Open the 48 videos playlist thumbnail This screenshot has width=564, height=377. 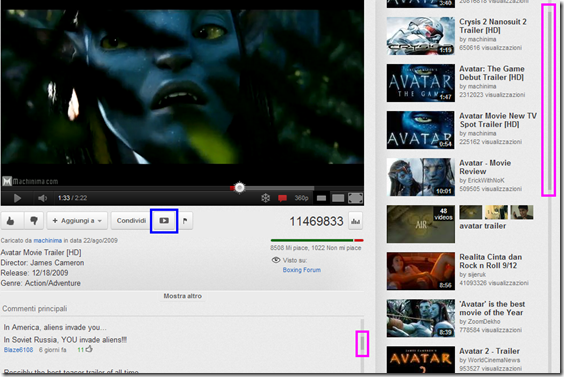coord(420,224)
